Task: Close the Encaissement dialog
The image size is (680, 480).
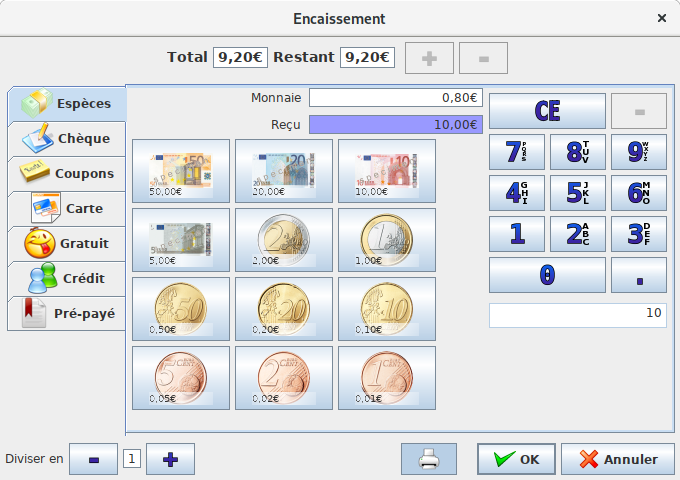Action: pos(662,18)
